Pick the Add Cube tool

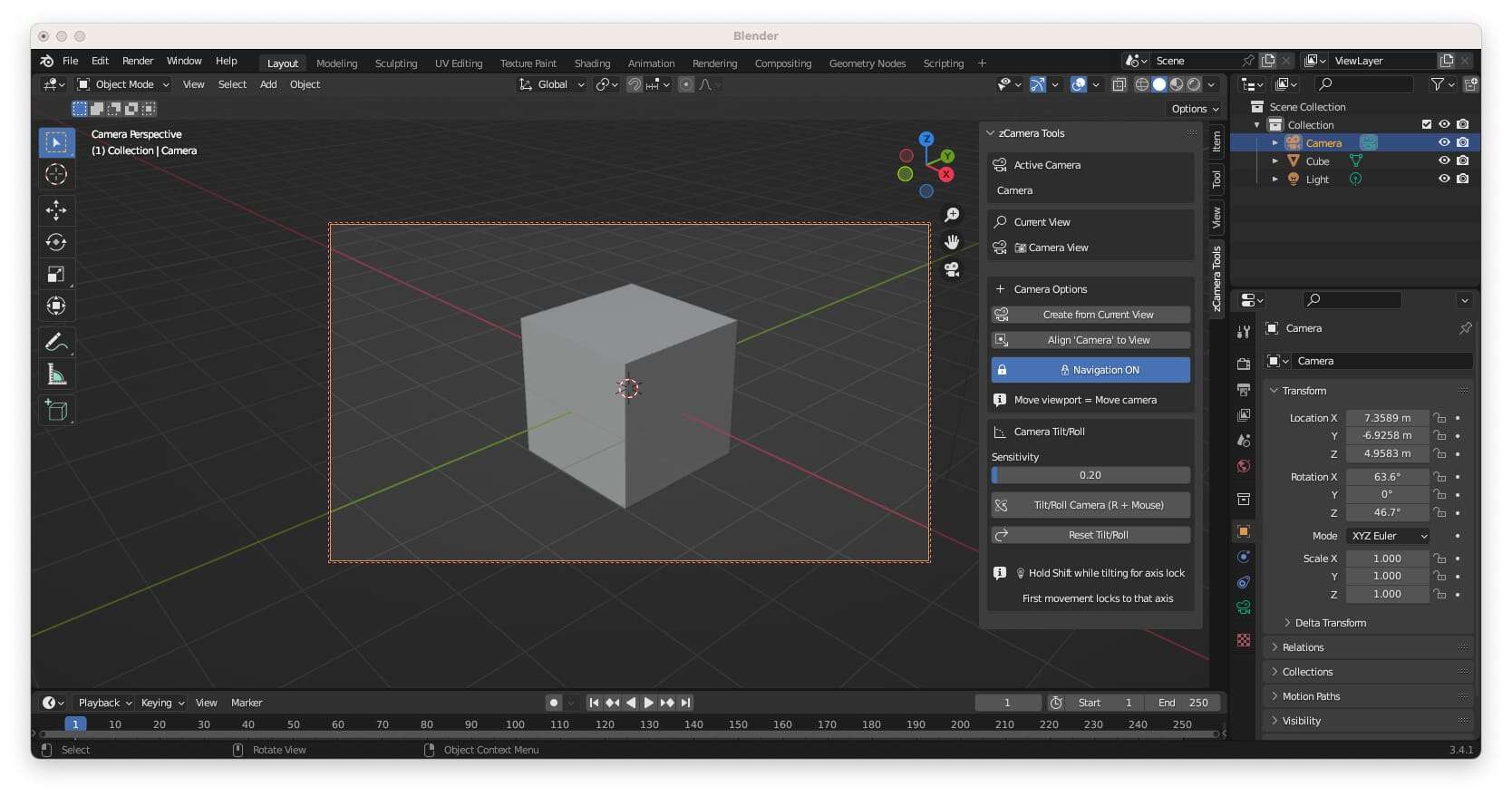[56, 411]
